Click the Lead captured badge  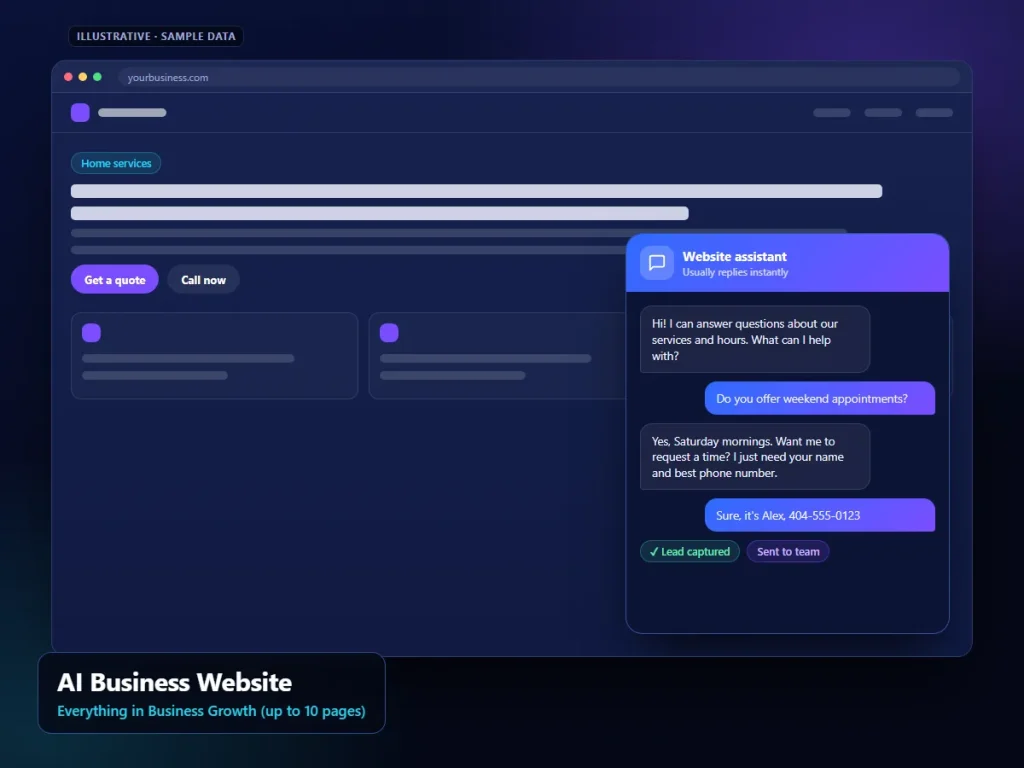(690, 551)
